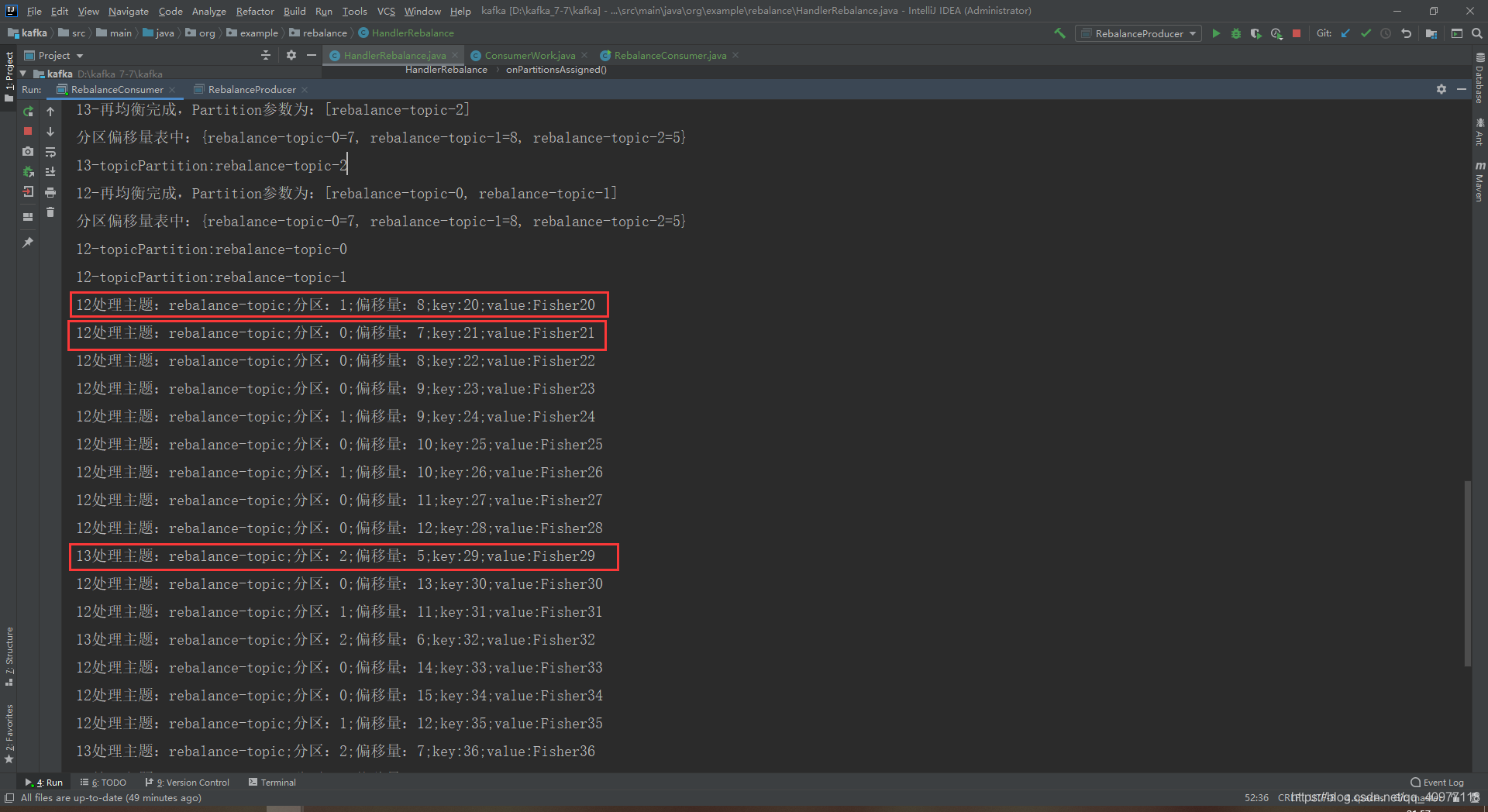
Task: Open the Database side panel
Action: pos(1480,78)
